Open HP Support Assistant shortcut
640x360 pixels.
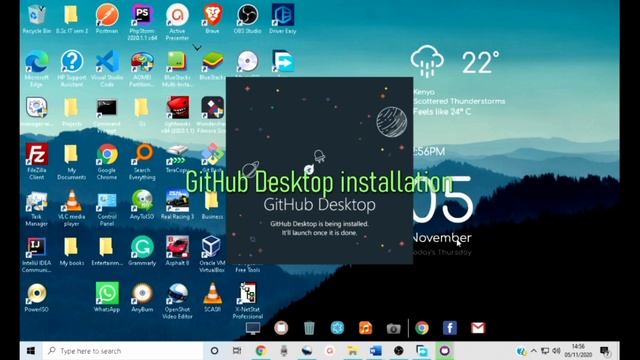tap(72, 68)
